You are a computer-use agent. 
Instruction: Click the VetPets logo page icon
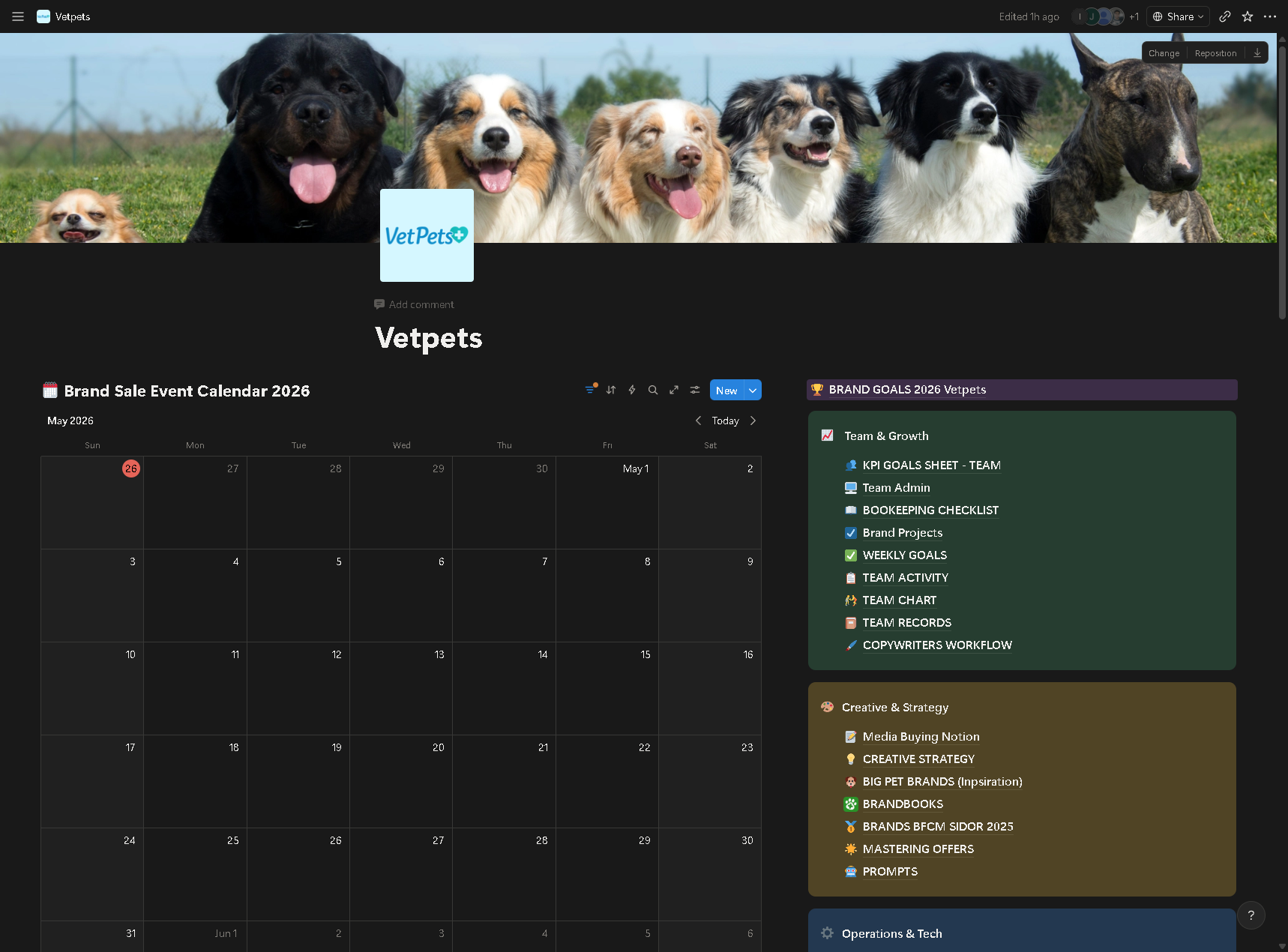[427, 235]
